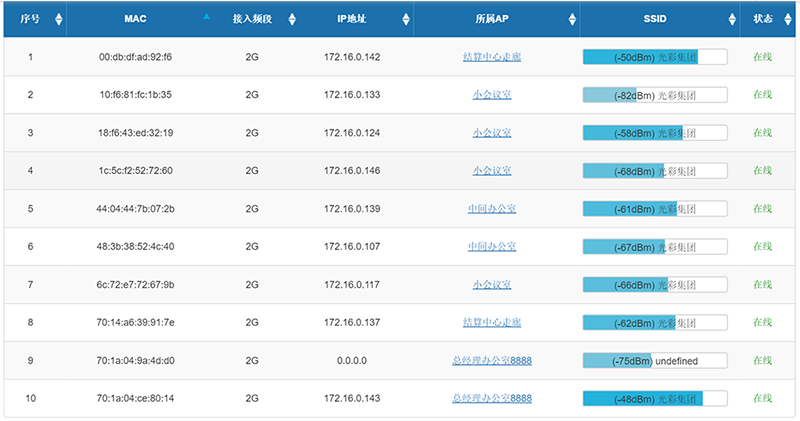This screenshot has height=421, width=800.
Task: Open 总经理办公室8888 link in row 10
Action: coord(492,398)
